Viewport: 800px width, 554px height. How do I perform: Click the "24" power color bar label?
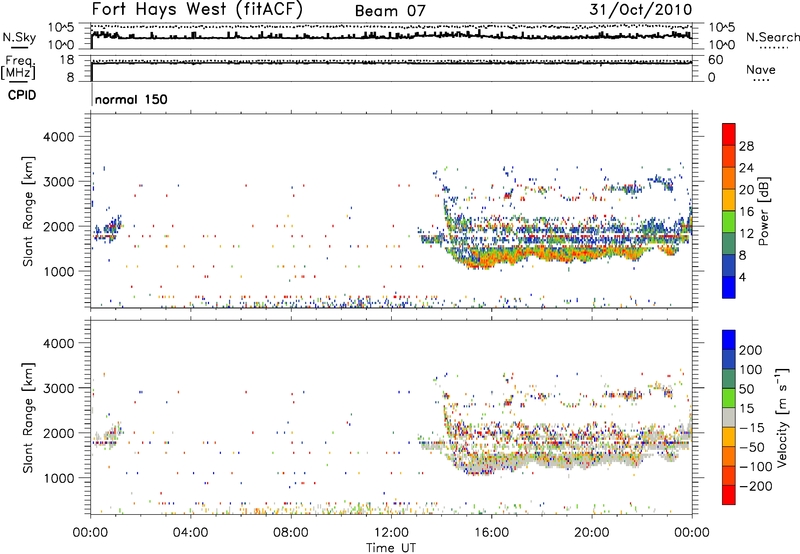[746, 168]
